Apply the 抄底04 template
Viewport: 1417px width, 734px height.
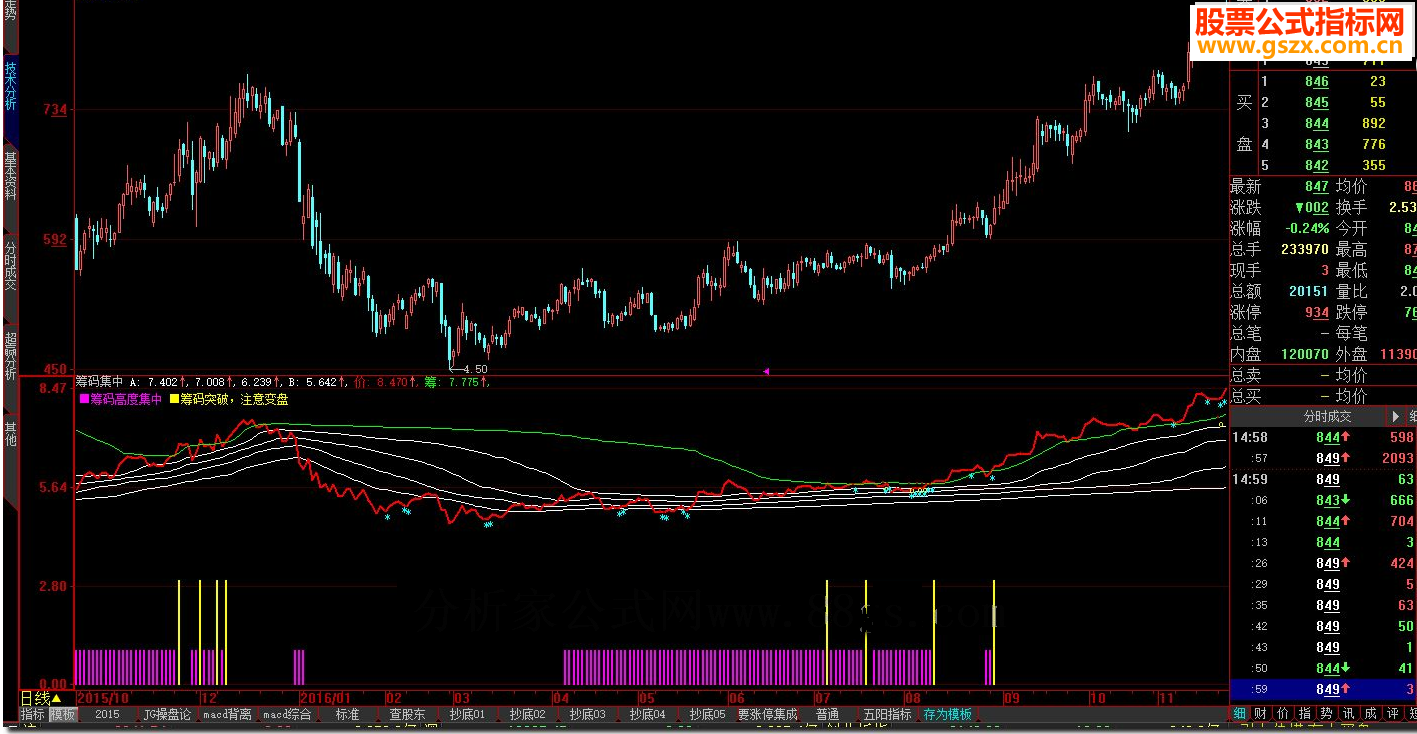[x=647, y=715]
